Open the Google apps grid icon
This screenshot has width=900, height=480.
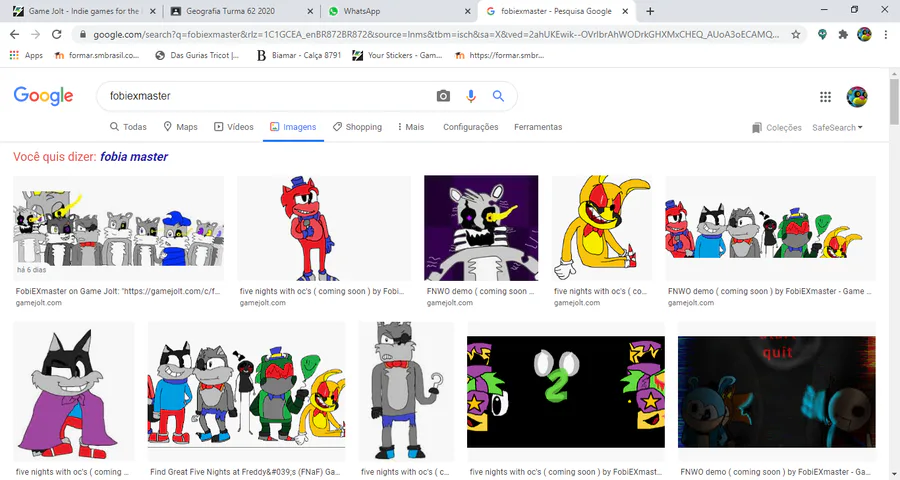825,96
